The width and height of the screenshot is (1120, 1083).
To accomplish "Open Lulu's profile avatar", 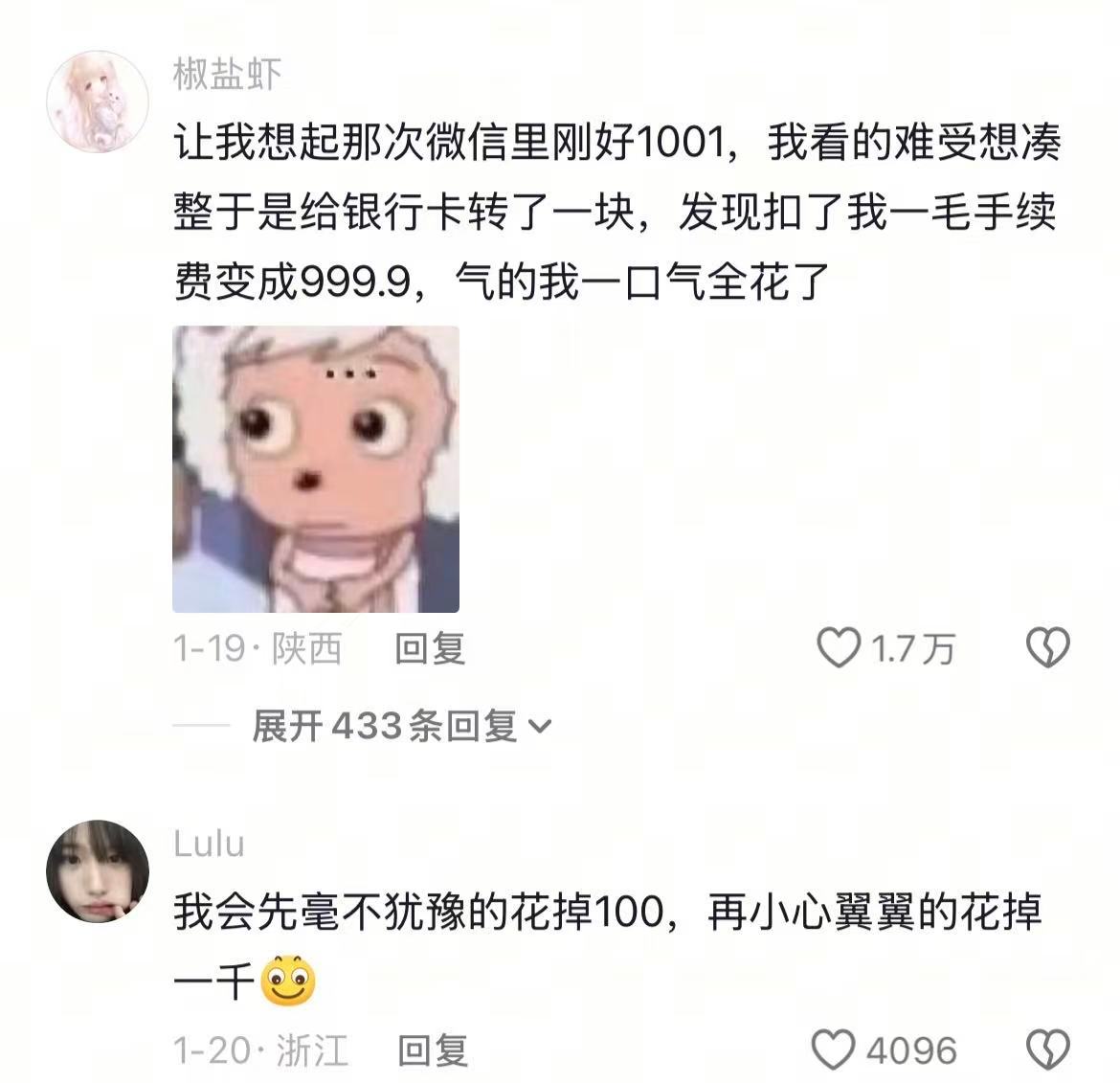I will (98, 870).
